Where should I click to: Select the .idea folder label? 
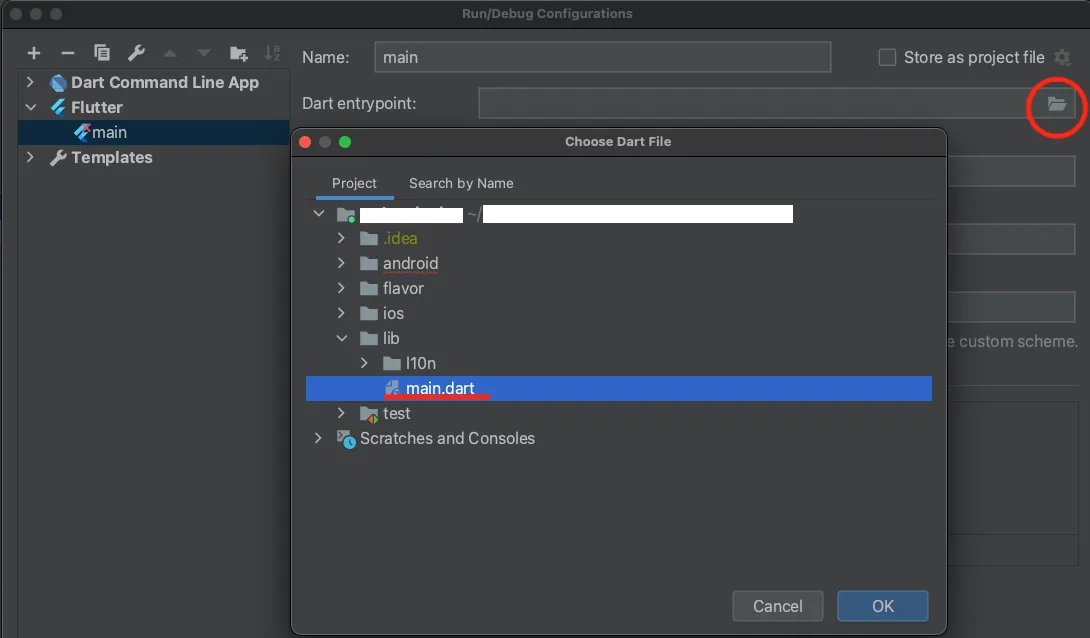(400, 238)
